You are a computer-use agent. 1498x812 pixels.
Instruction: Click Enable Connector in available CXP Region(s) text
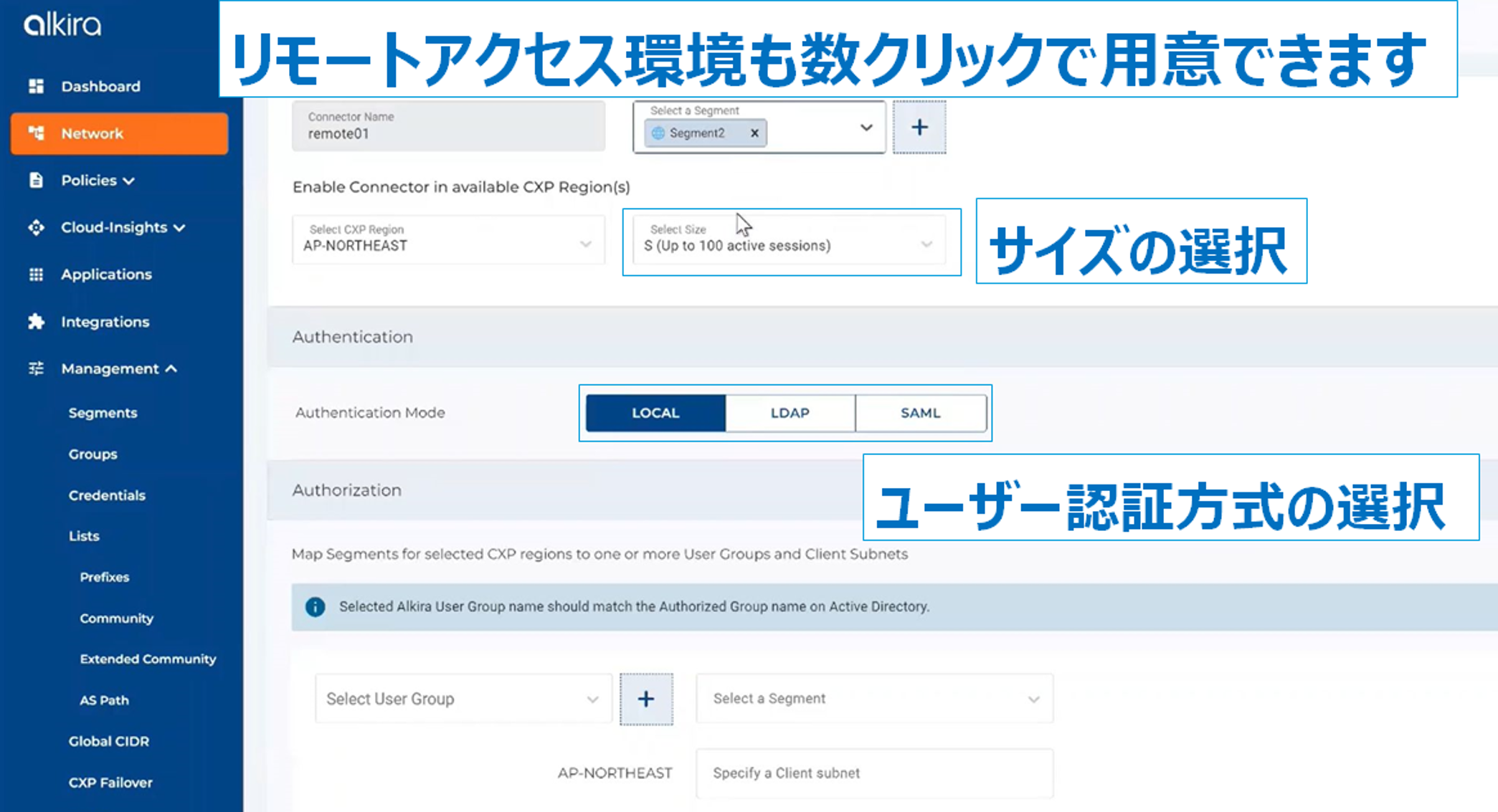[x=461, y=187]
